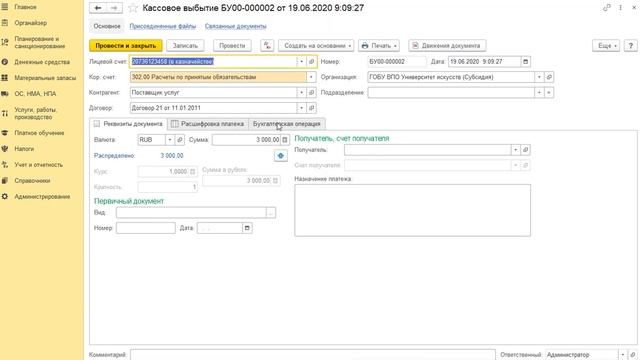Open Связанные документы link tab

point(236,26)
